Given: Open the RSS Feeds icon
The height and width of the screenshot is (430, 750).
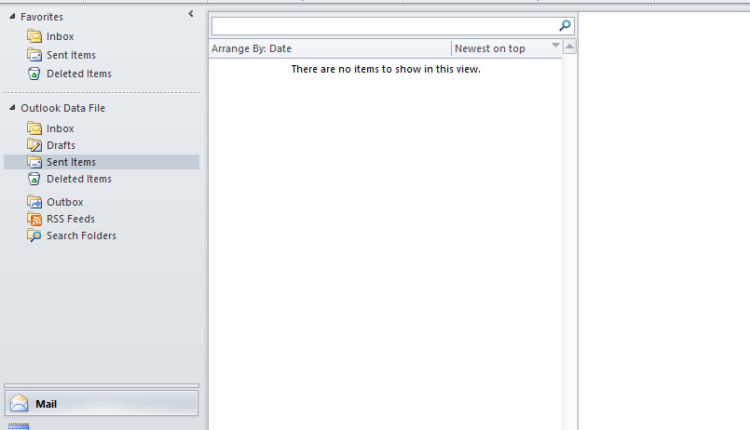Looking at the screenshot, I should pos(35,219).
